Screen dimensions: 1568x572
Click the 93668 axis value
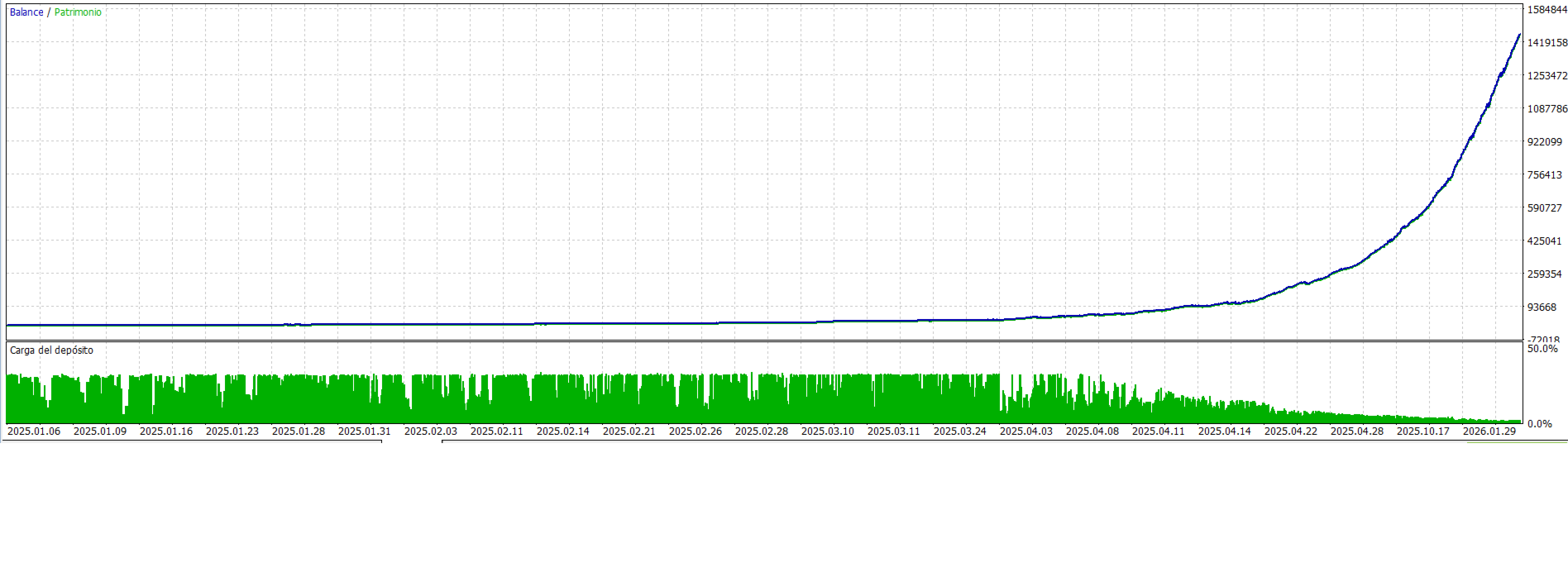coord(1542,307)
